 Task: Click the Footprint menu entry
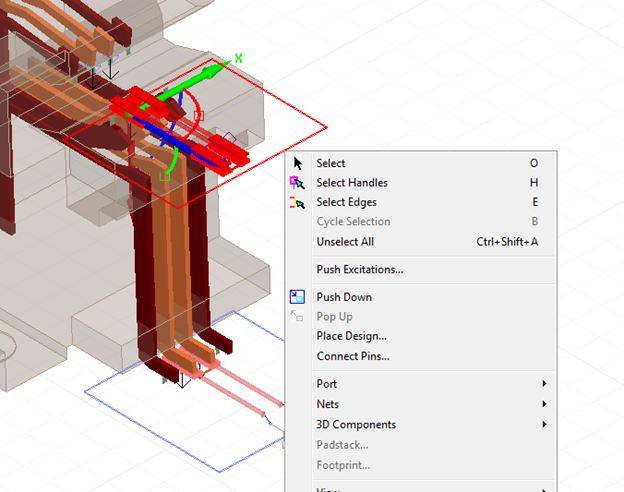(343, 465)
